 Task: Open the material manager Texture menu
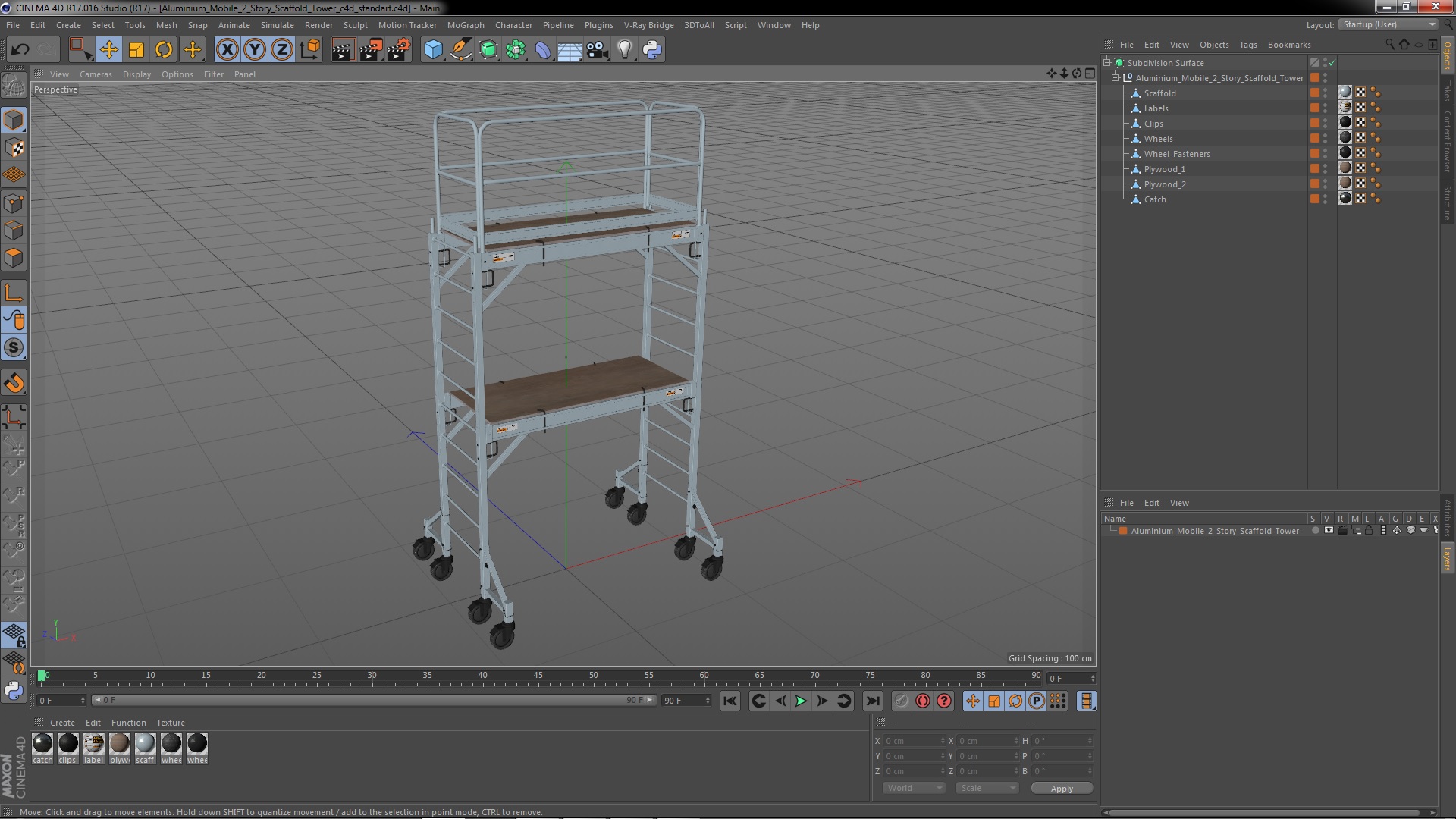tap(171, 723)
